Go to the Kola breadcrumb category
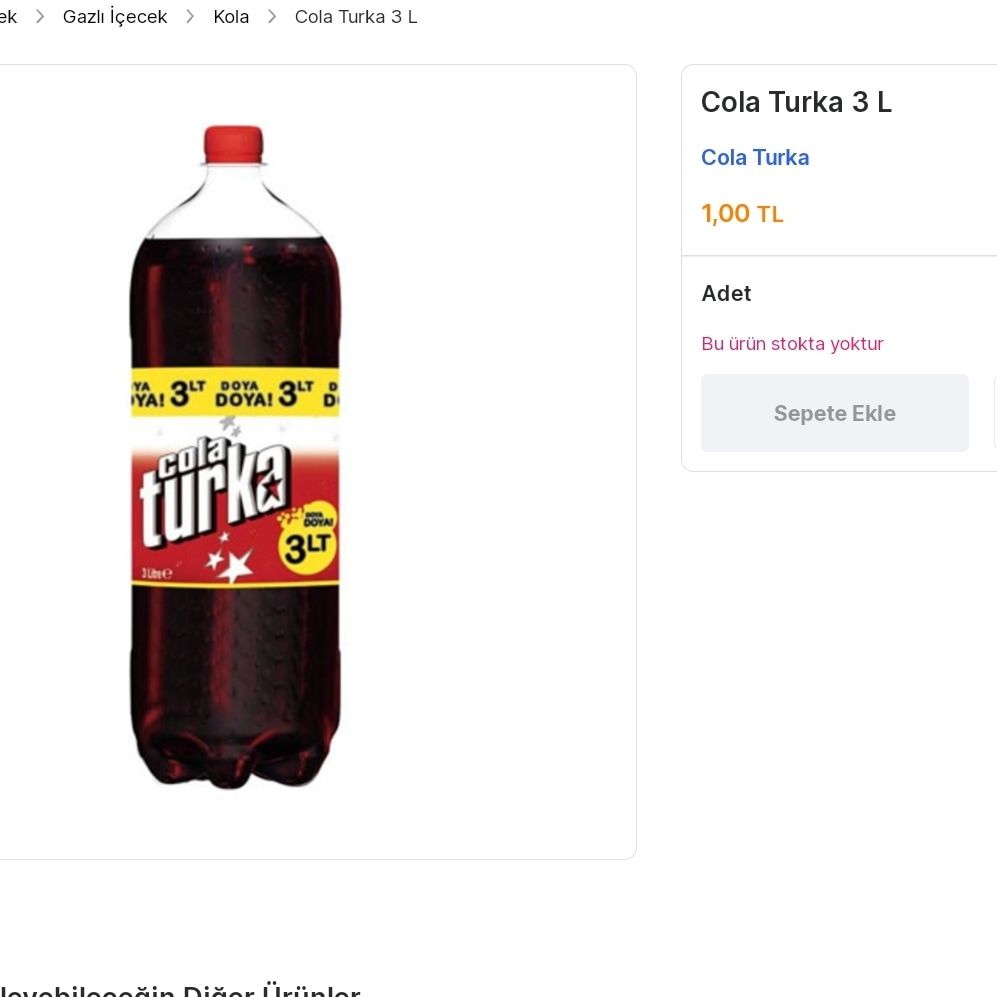This screenshot has width=997, height=997. click(x=231, y=17)
